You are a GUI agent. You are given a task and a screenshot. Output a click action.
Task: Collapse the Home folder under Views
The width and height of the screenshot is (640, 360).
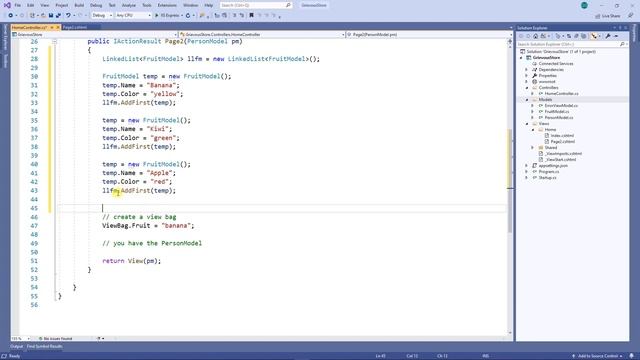(533, 129)
